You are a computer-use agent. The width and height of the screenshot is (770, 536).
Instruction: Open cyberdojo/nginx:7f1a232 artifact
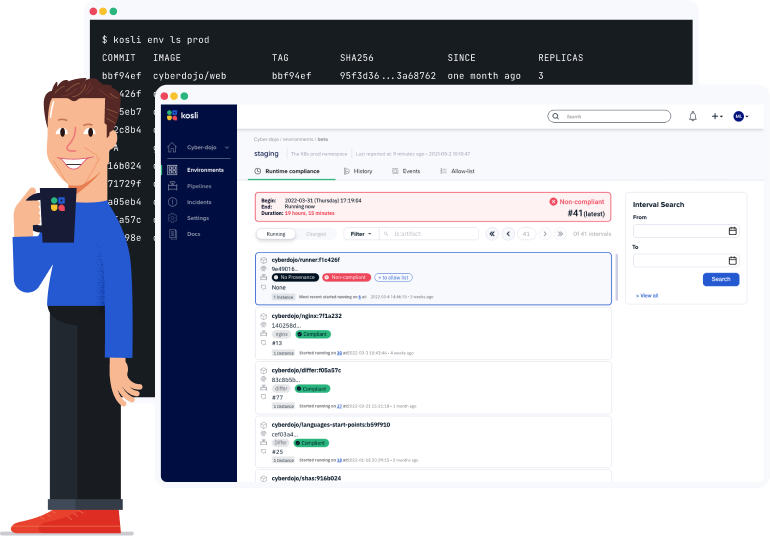point(306,316)
